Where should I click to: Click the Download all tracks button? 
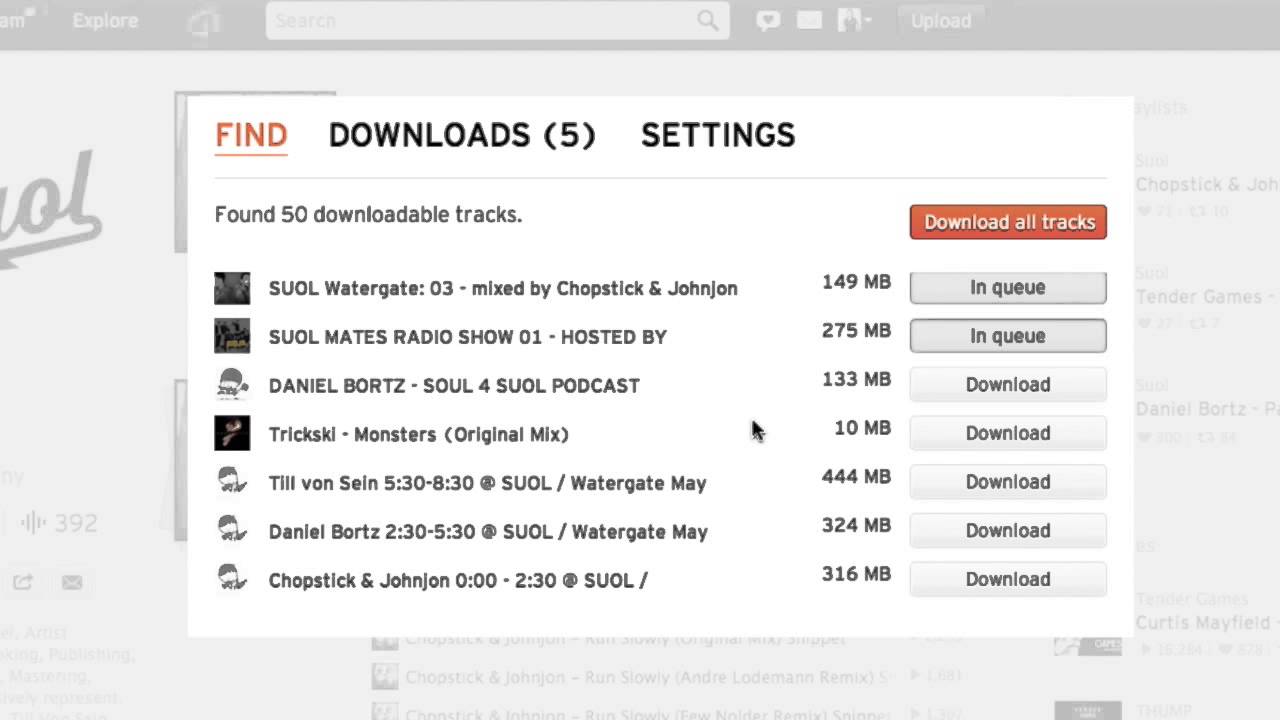point(1008,222)
